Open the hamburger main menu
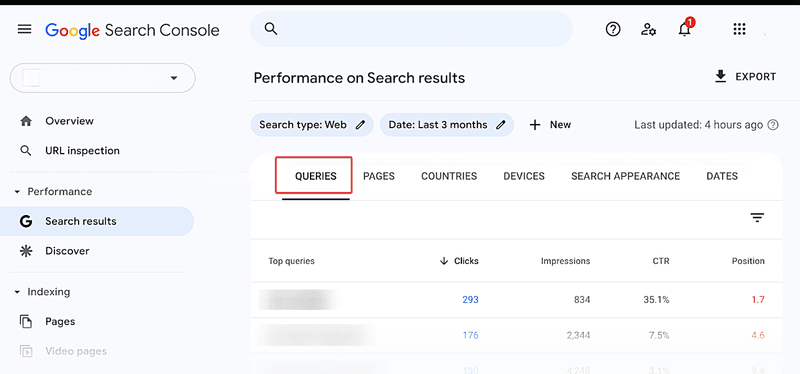The height and width of the screenshot is (374, 800). point(24,29)
